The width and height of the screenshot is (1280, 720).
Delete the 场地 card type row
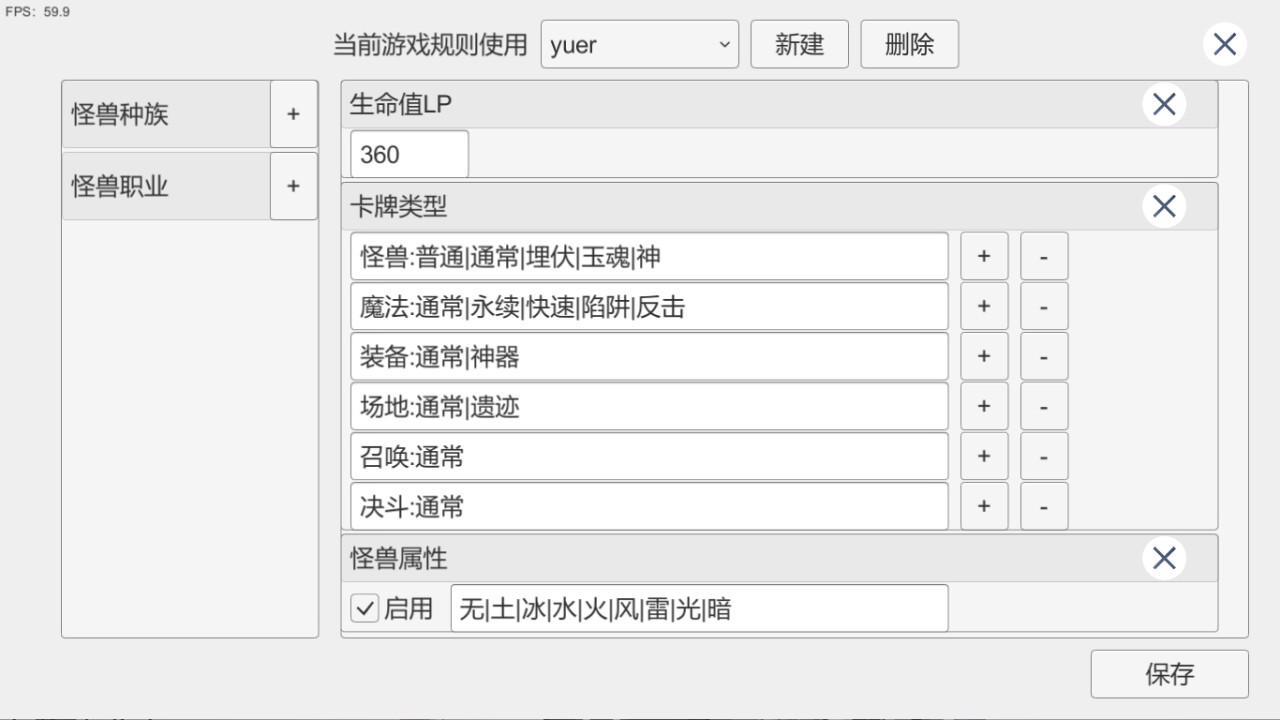[x=1044, y=406]
